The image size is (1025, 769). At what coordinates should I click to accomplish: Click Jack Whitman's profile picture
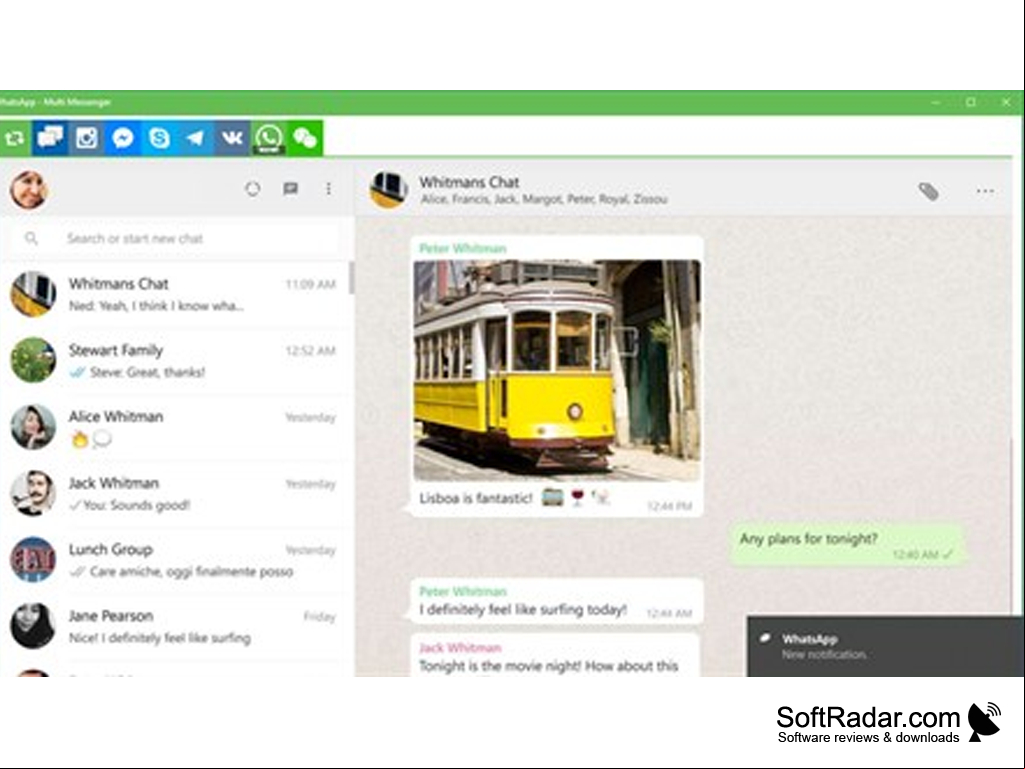[x=33, y=494]
